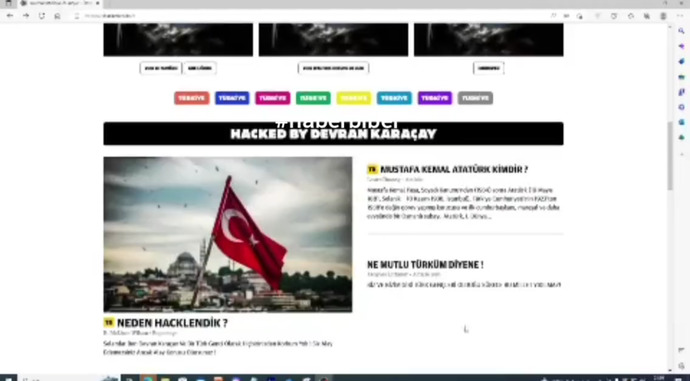Go back with the browser back arrow
This screenshot has width=690, height=381.
[10, 16]
